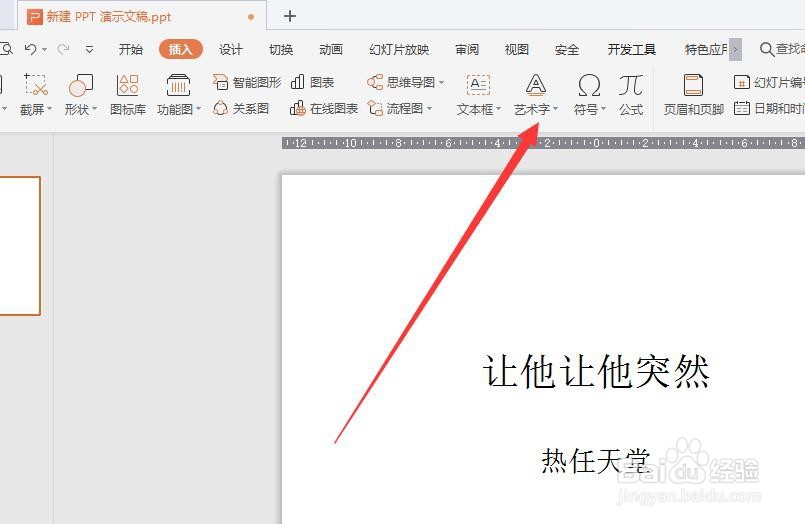
Task: Open the 安全 tab
Action: click(x=567, y=49)
